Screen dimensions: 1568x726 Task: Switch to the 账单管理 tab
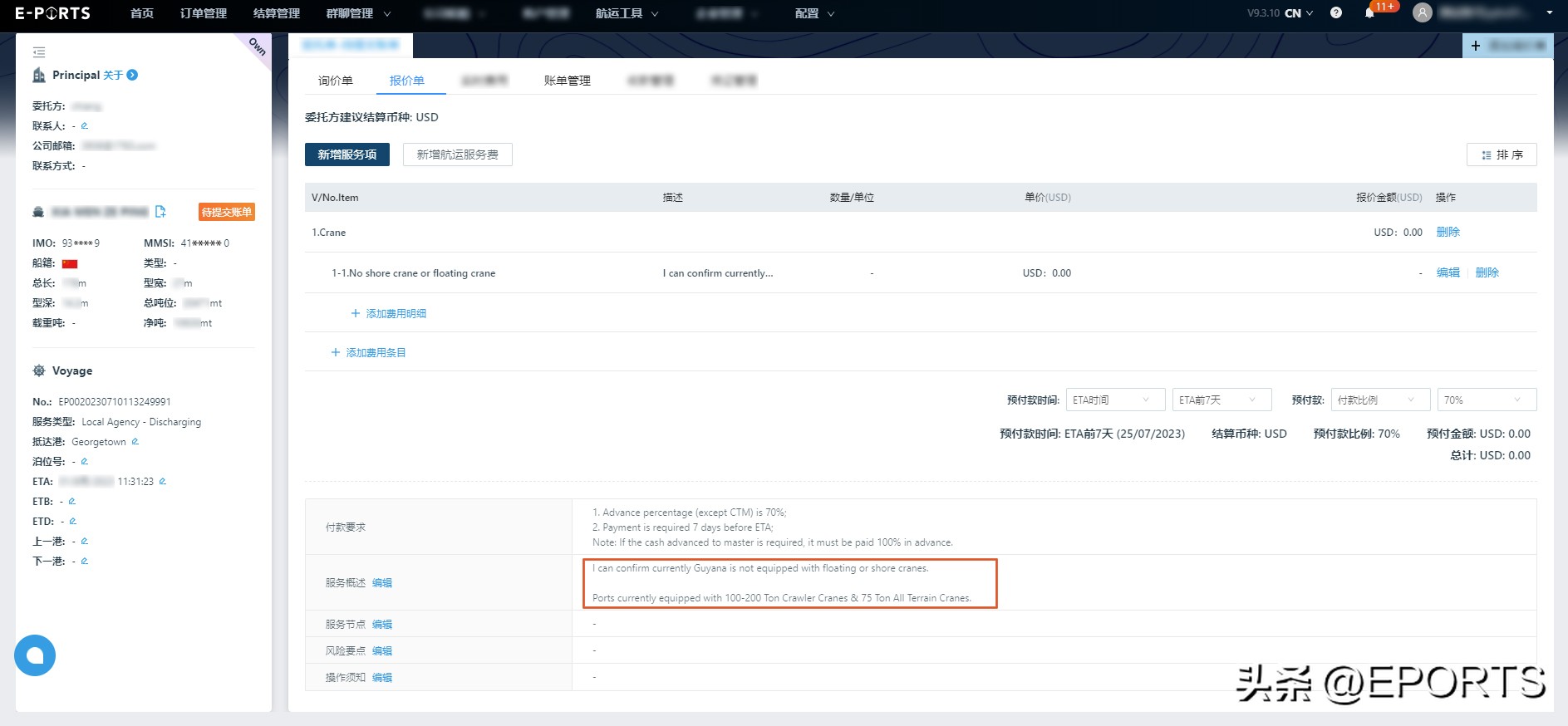(x=568, y=81)
